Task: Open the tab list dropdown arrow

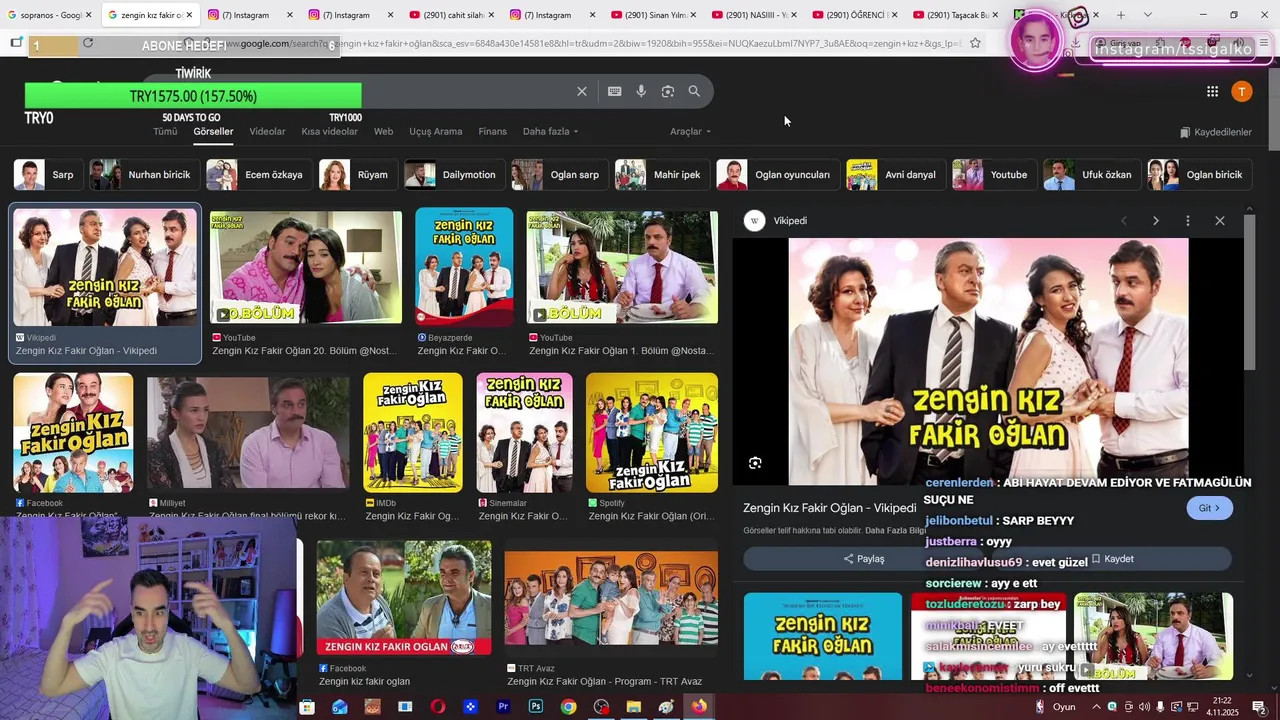Action: click(x=1147, y=15)
